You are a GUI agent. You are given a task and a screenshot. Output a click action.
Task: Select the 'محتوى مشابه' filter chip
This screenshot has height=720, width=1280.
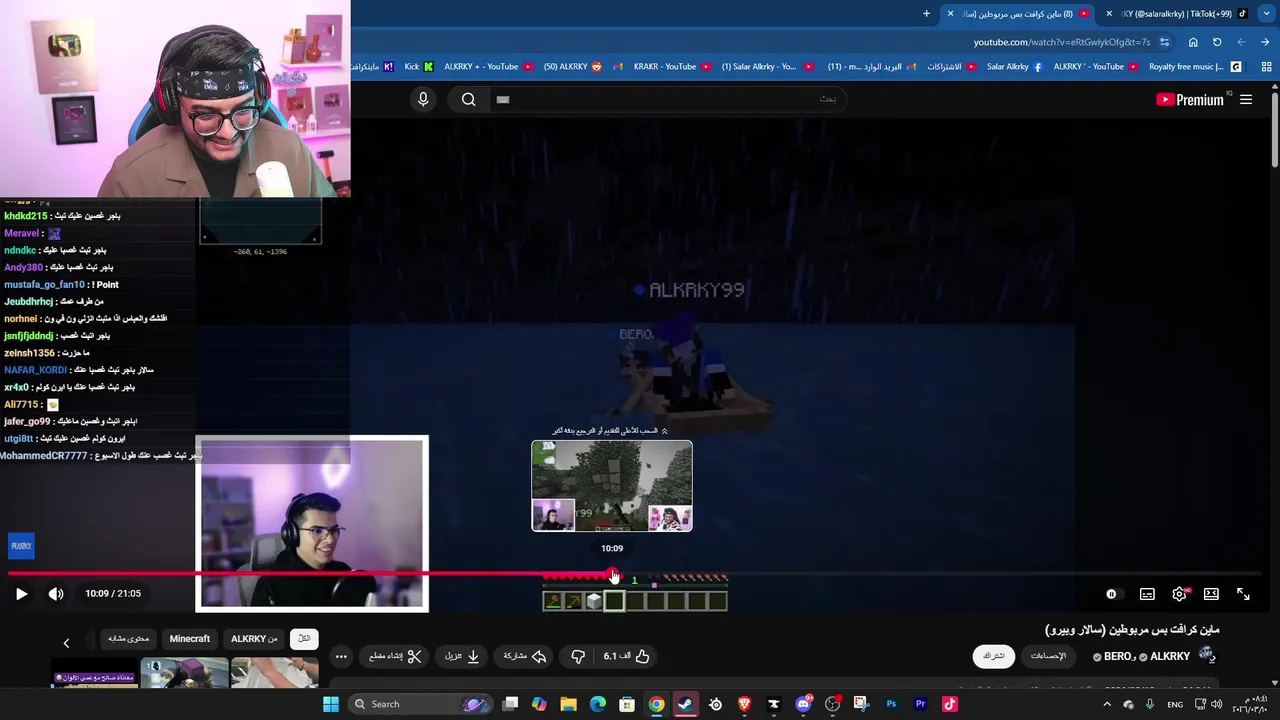tap(128, 639)
